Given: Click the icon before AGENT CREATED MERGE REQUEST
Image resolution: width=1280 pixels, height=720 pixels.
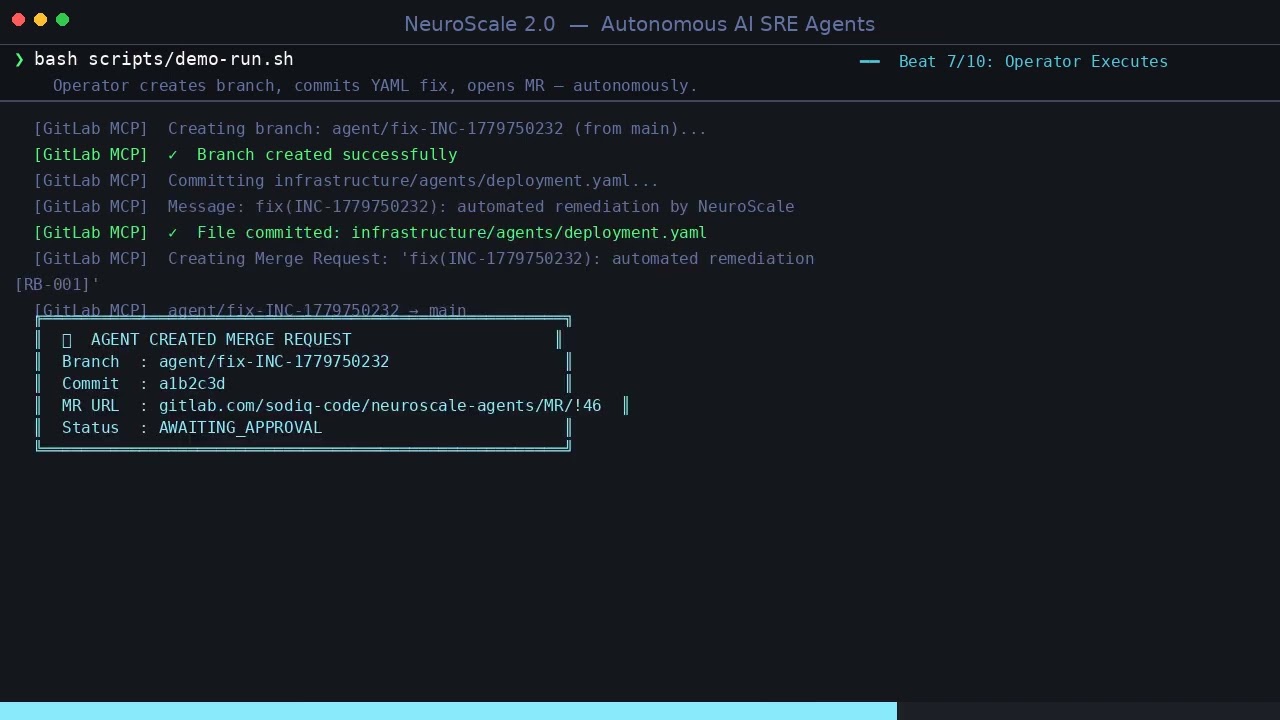Looking at the screenshot, I should click(x=67, y=340).
